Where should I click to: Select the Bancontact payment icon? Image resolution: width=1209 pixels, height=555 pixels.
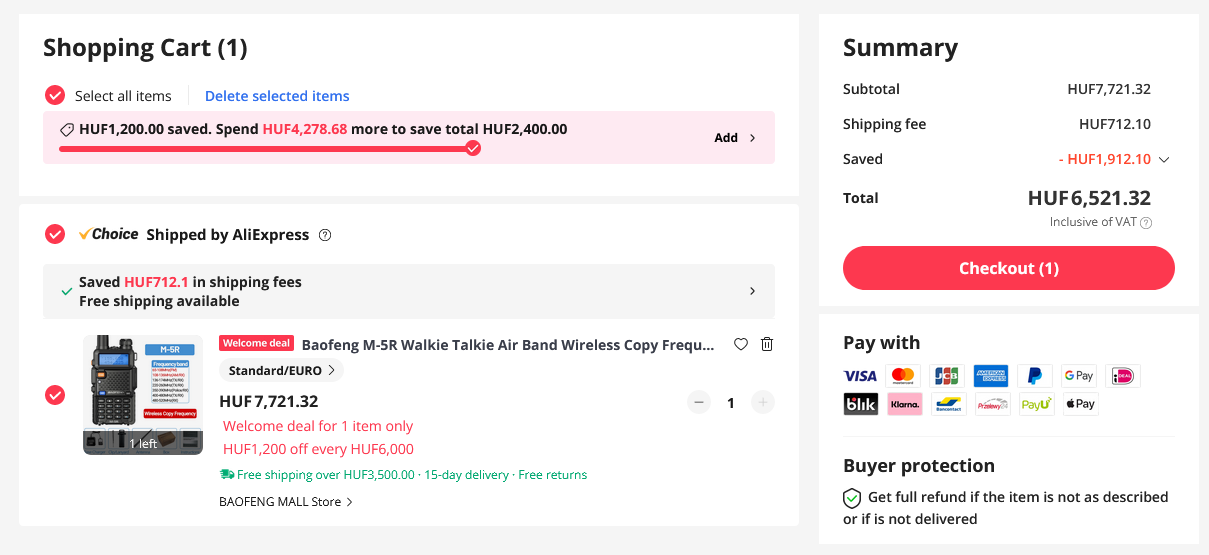(x=948, y=404)
